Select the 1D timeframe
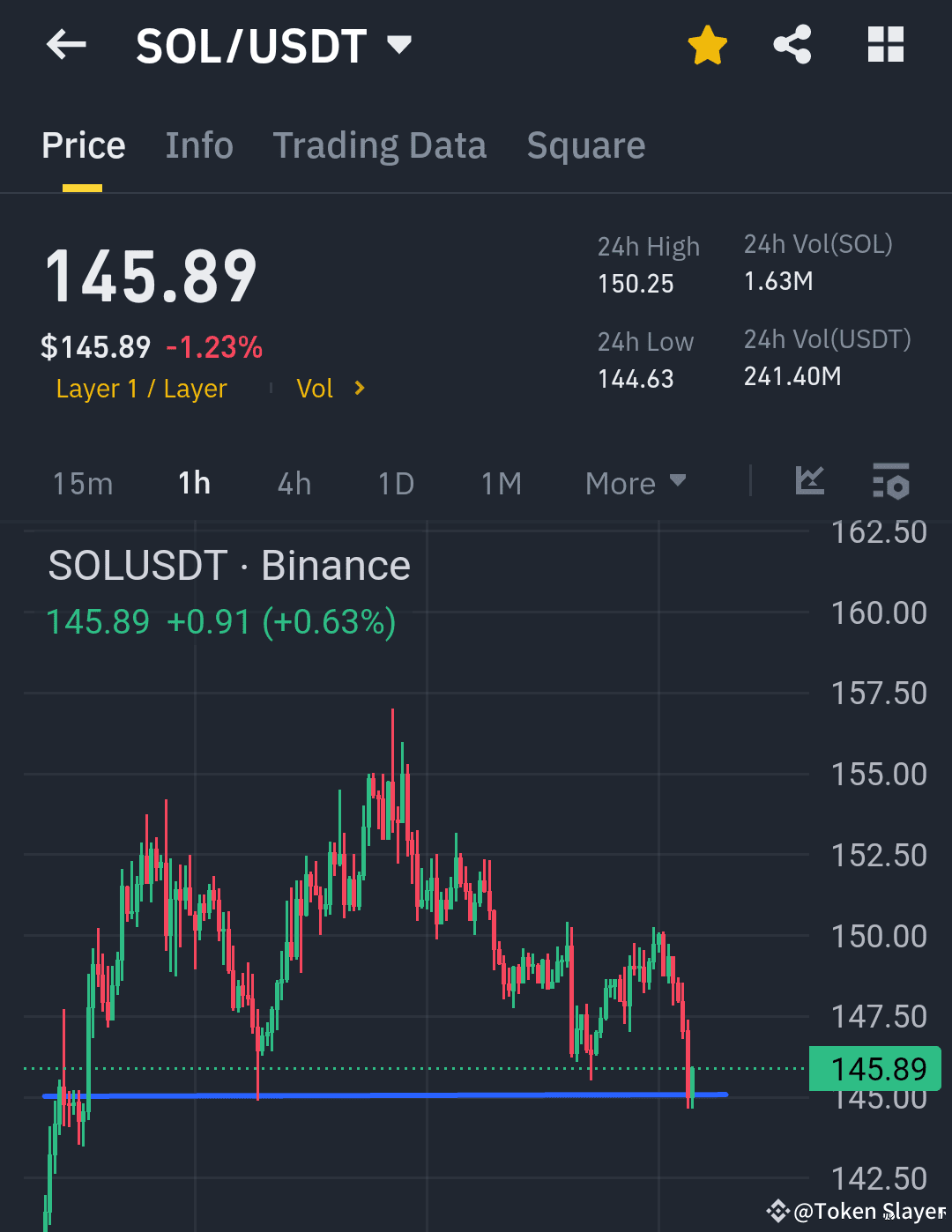 [394, 483]
